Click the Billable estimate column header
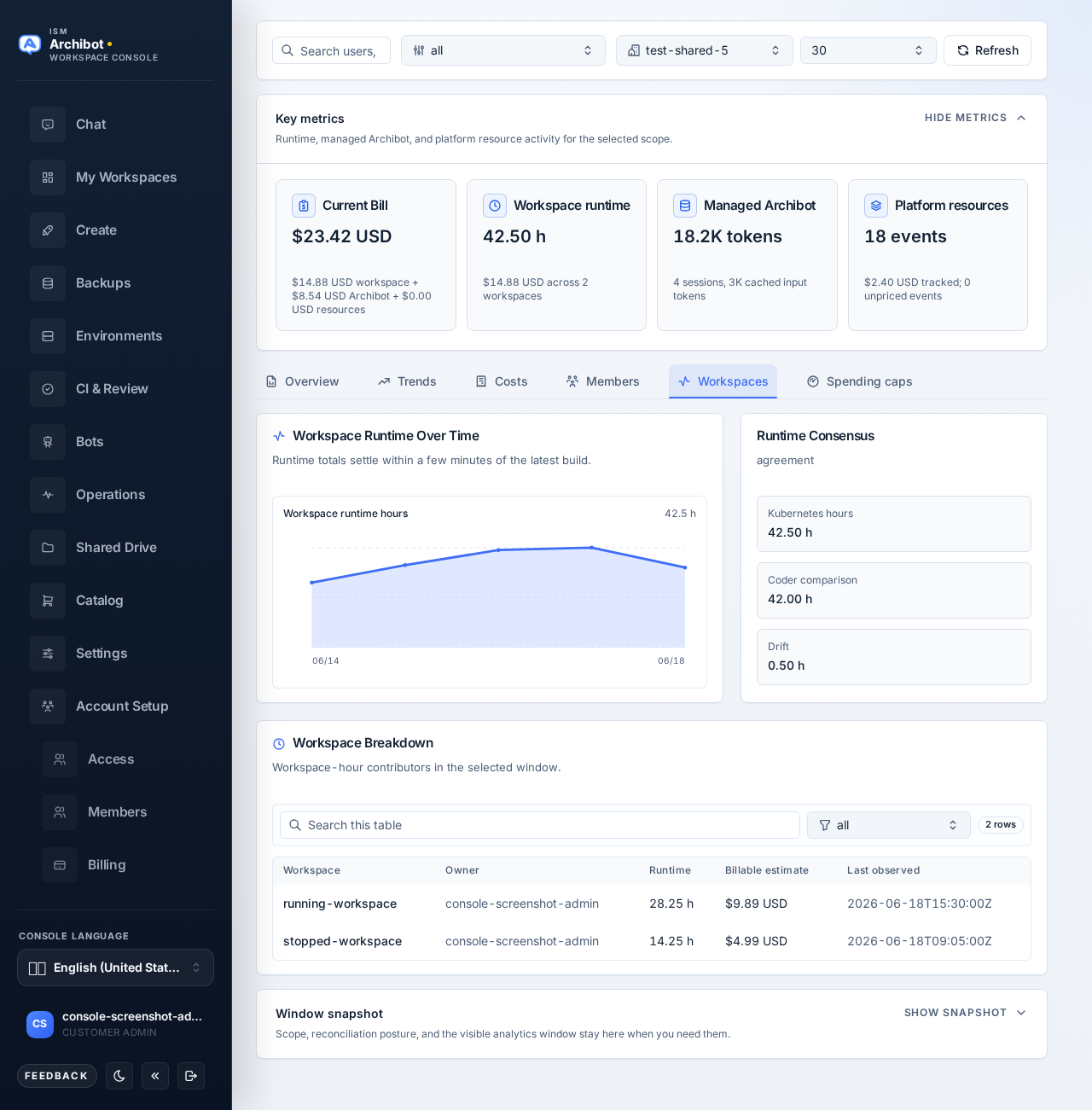The image size is (1092, 1110). click(767, 870)
